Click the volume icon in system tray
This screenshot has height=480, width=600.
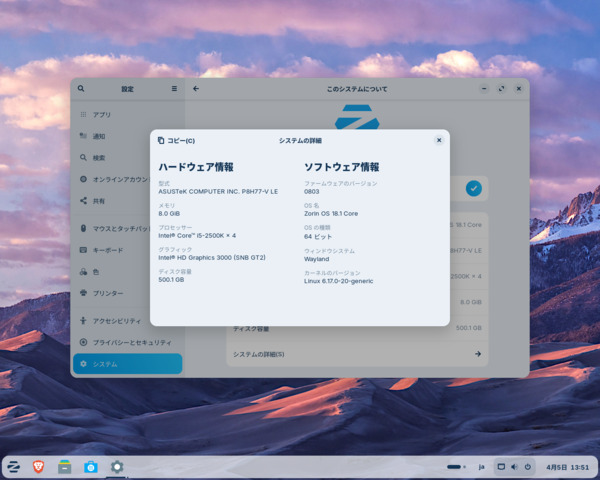(514, 467)
